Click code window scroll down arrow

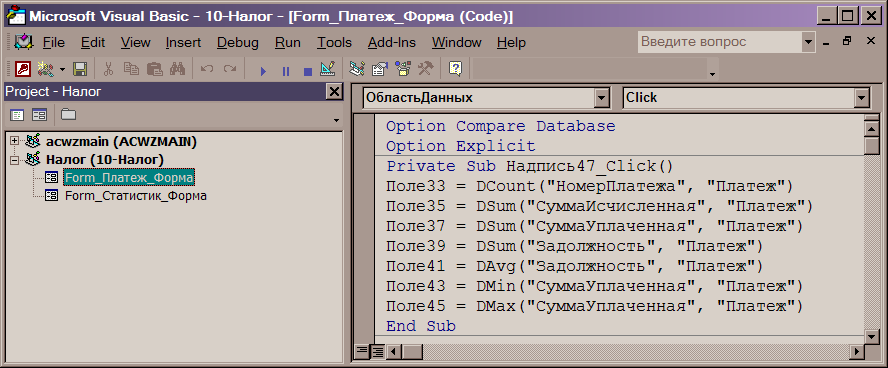pyautogui.click(x=872, y=337)
